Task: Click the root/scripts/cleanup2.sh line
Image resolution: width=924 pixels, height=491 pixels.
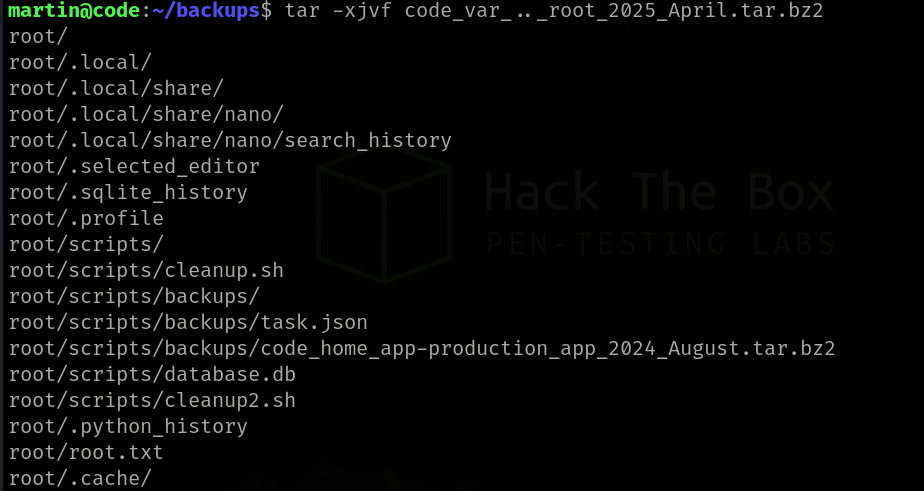Action: point(152,400)
